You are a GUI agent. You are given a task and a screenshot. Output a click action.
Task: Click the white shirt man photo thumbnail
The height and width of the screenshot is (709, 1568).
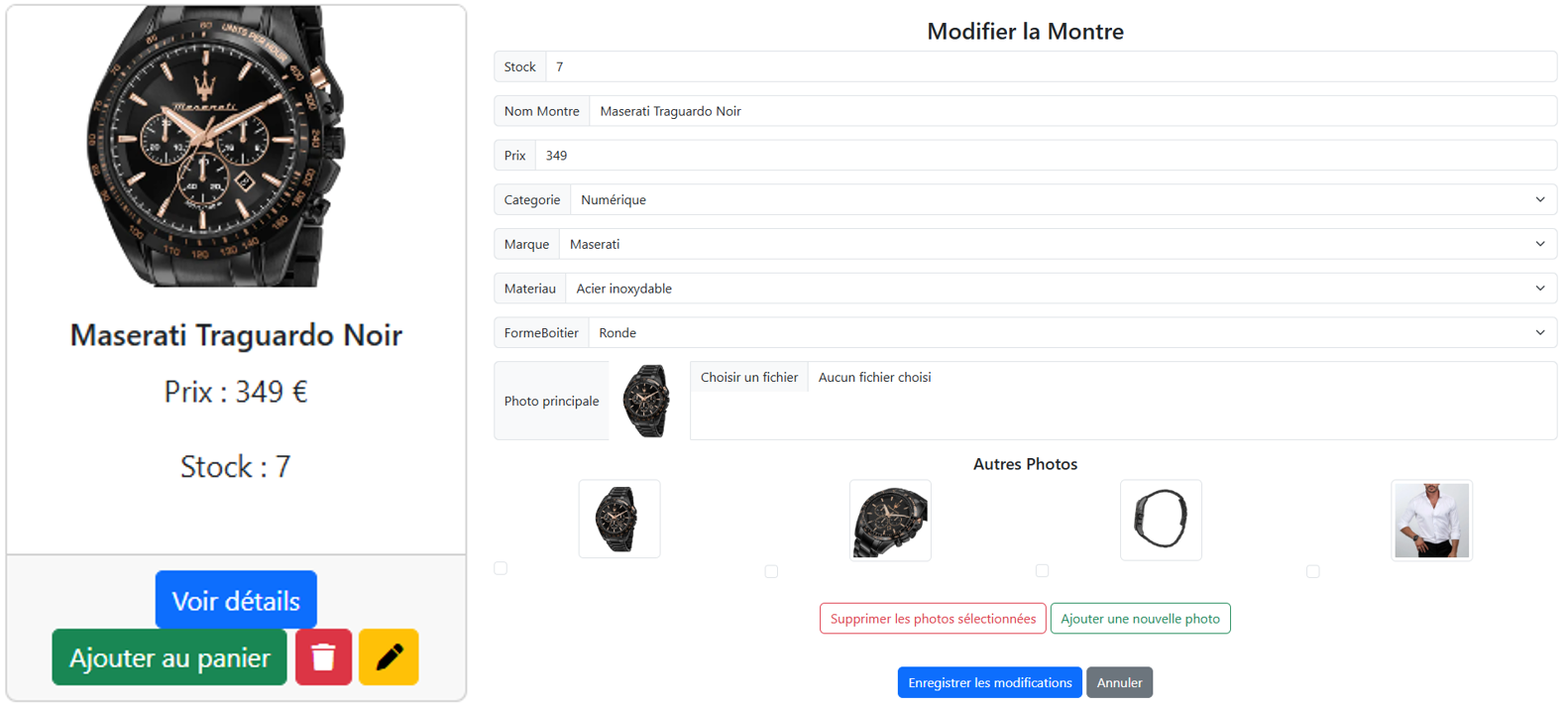[x=1431, y=521]
